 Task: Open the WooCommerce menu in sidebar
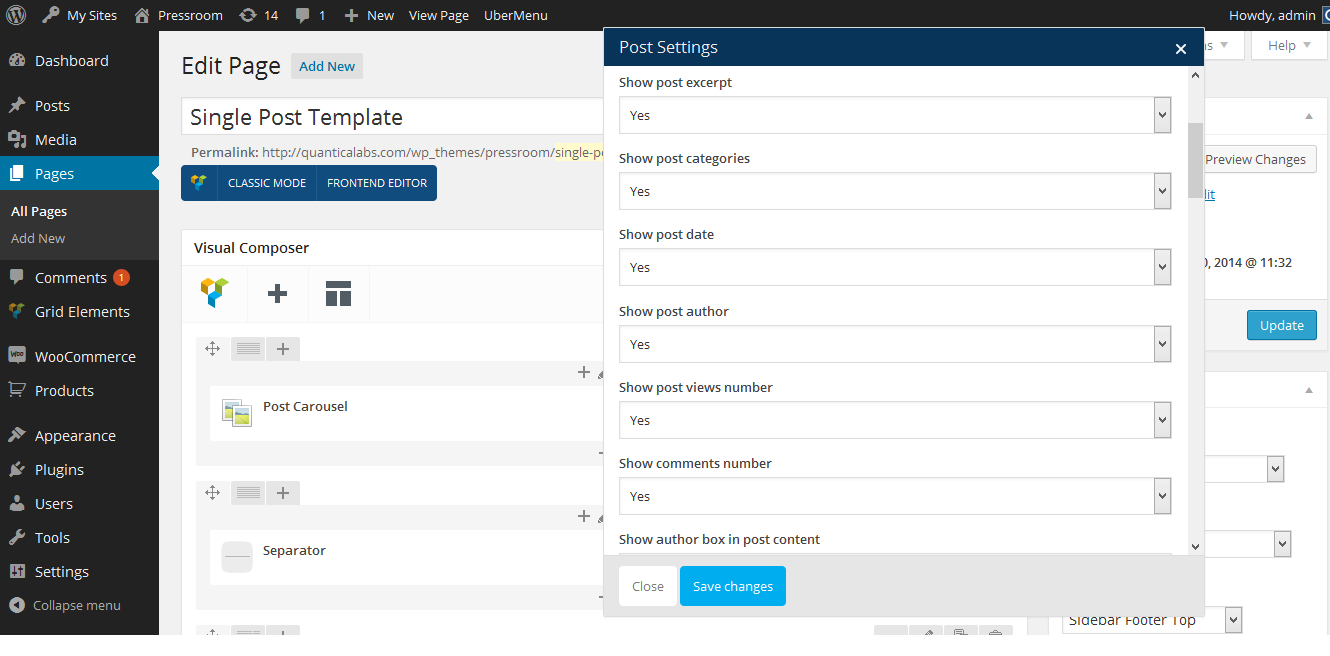85,357
